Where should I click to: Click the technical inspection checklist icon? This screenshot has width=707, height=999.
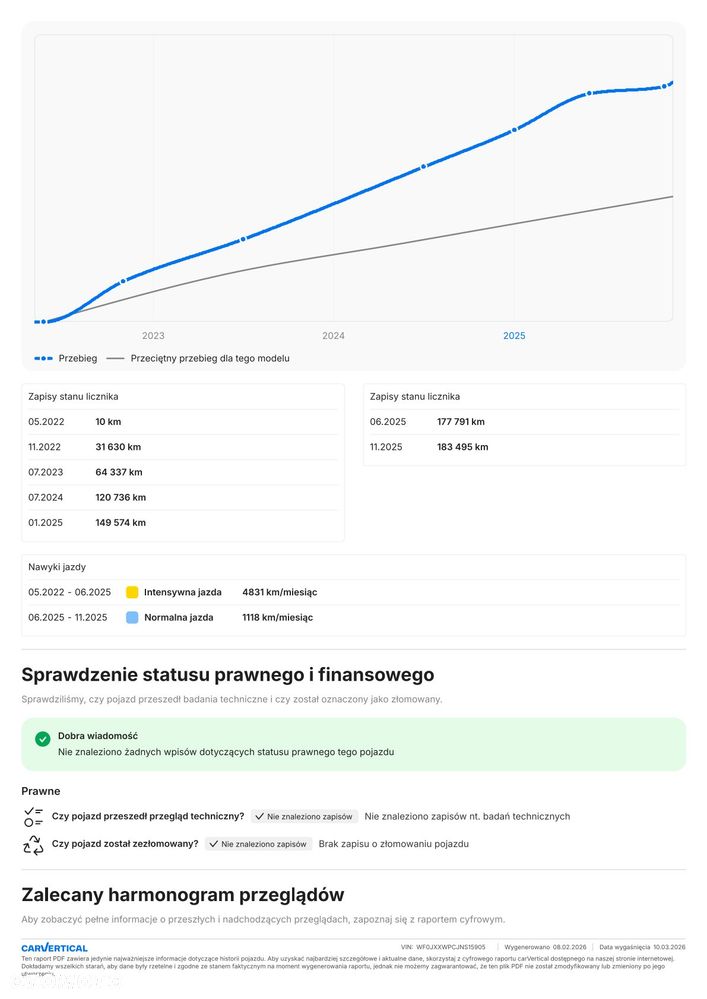tap(33, 817)
